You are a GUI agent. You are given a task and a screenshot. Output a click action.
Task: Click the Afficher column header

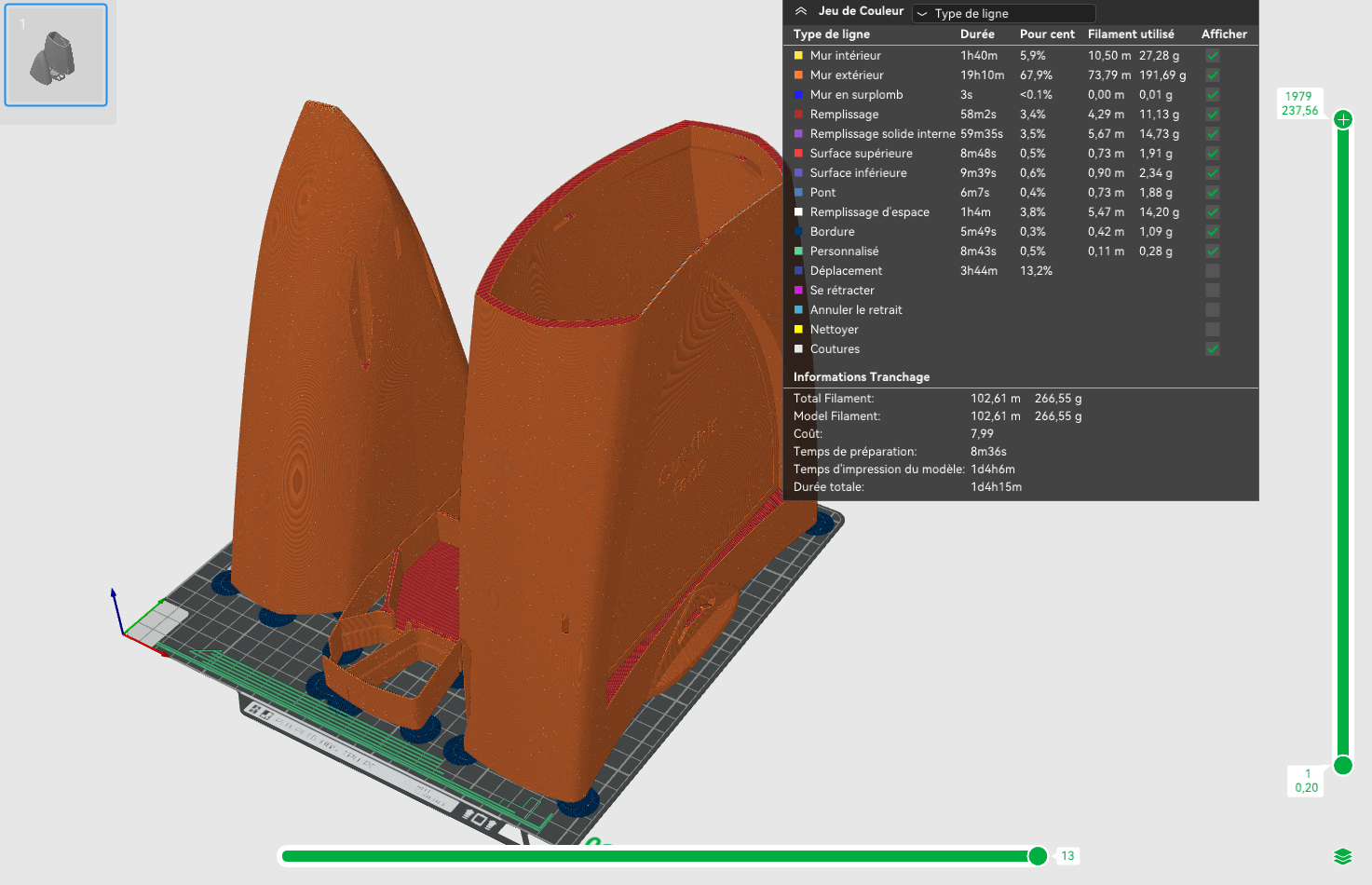[x=1224, y=34]
